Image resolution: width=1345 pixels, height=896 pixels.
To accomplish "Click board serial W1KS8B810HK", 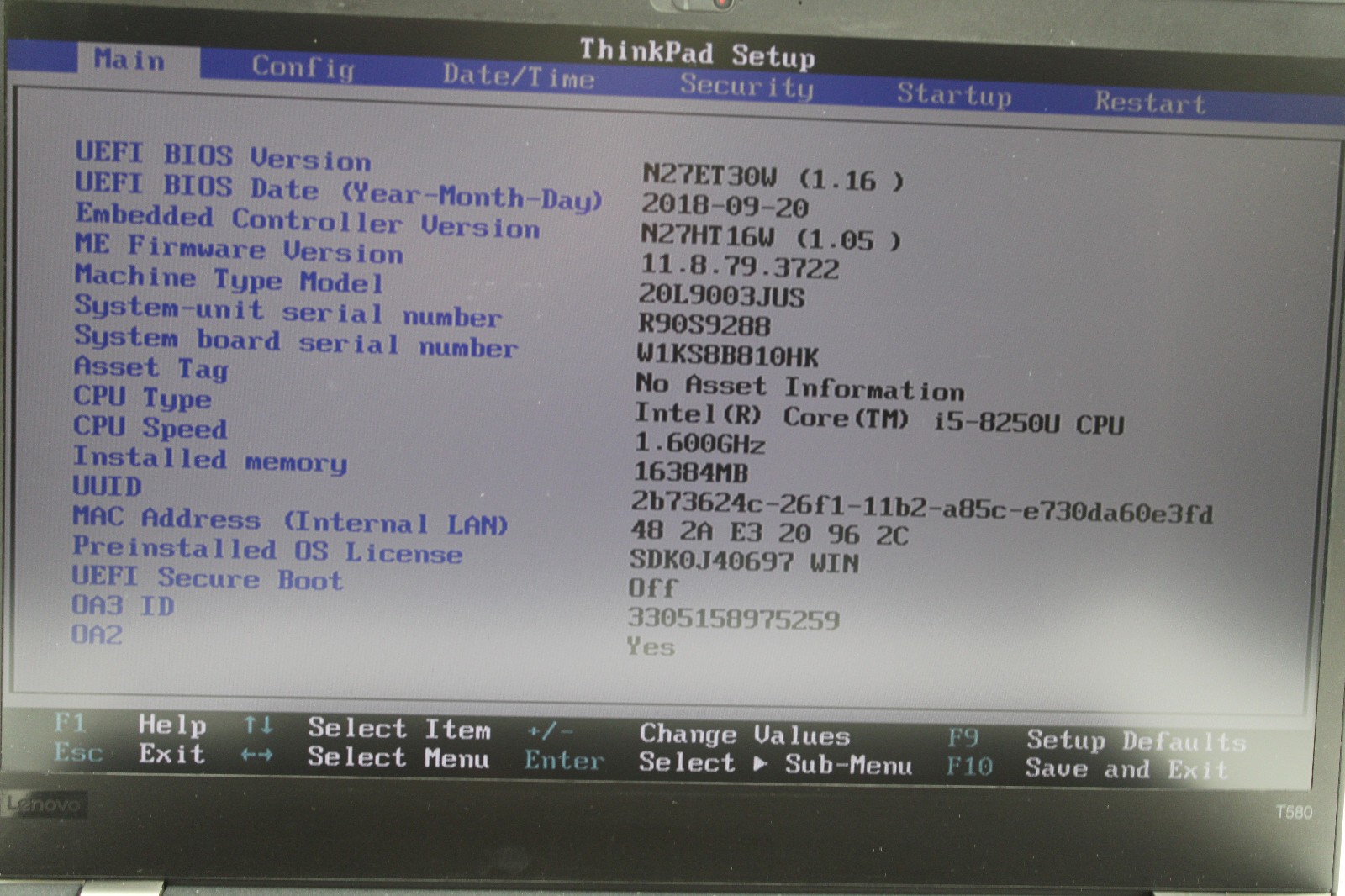I will point(727,356).
